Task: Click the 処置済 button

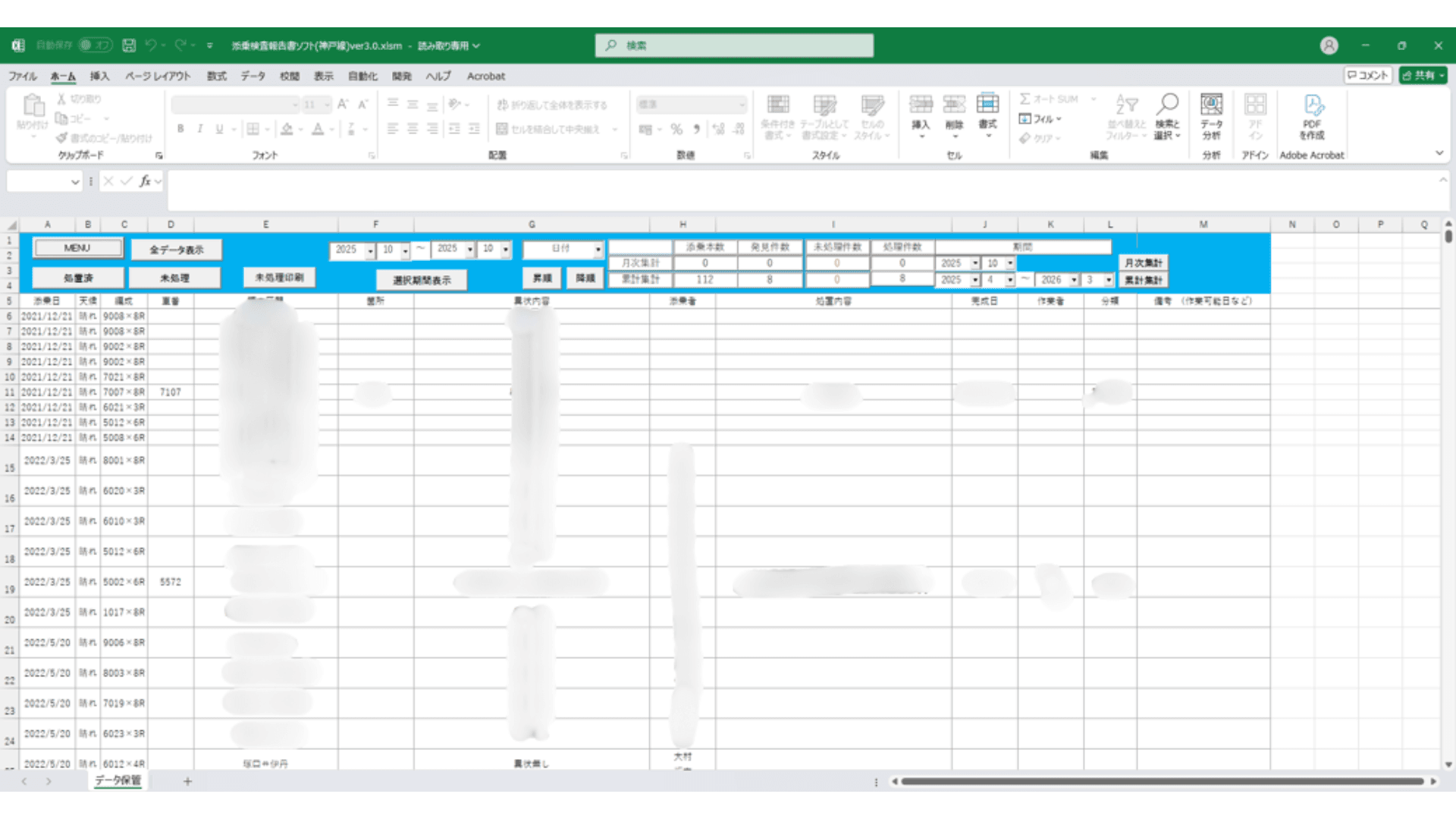Action: pyautogui.click(x=78, y=278)
